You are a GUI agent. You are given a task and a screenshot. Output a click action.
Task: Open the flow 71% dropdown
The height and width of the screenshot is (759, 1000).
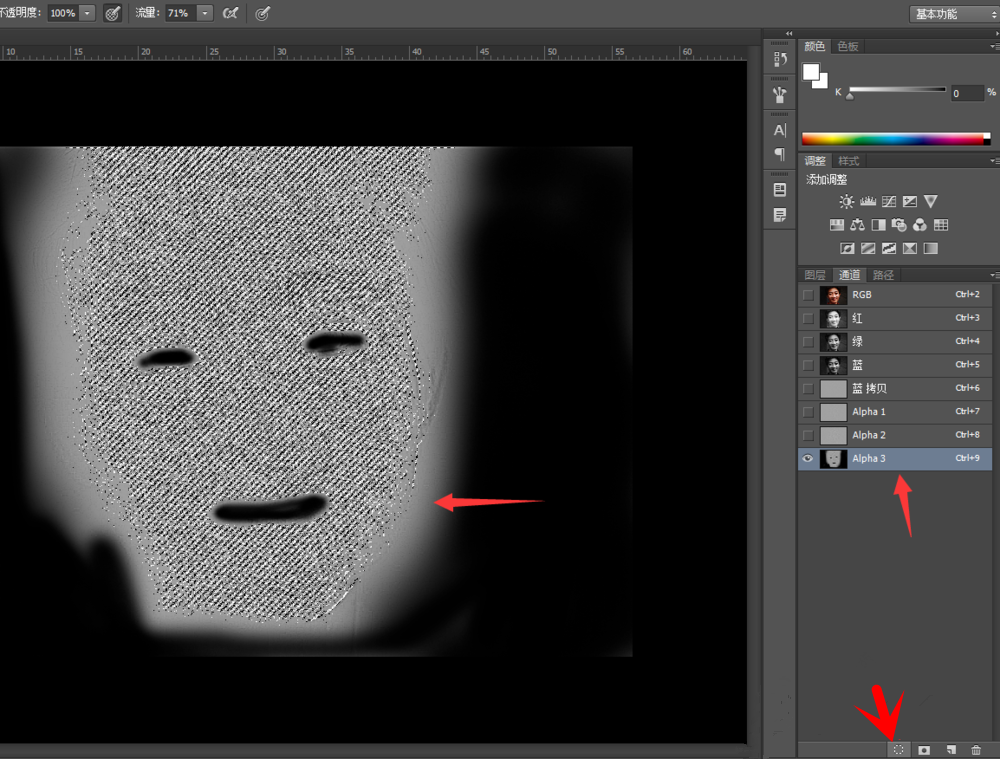205,13
